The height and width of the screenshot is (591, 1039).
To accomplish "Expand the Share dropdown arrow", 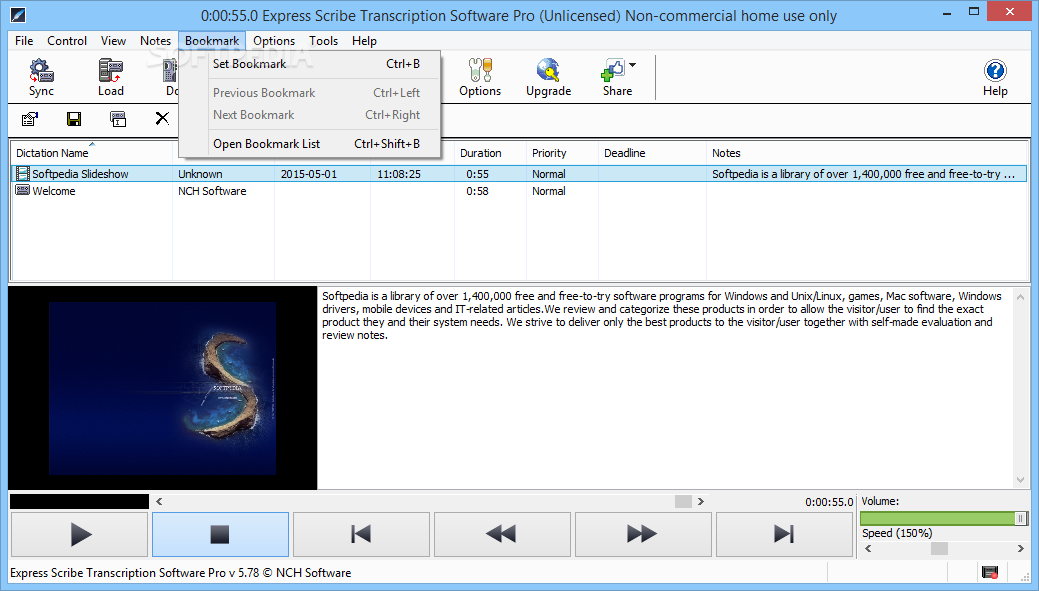I will point(633,65).
